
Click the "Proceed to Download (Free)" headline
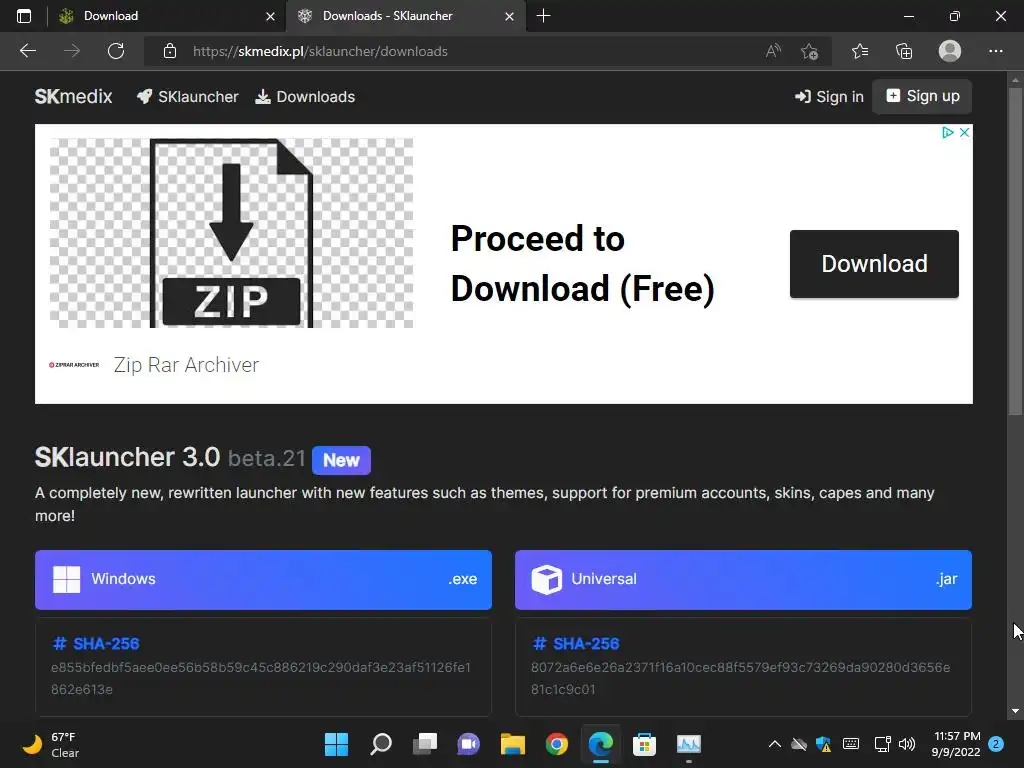[x=583, y=264]
